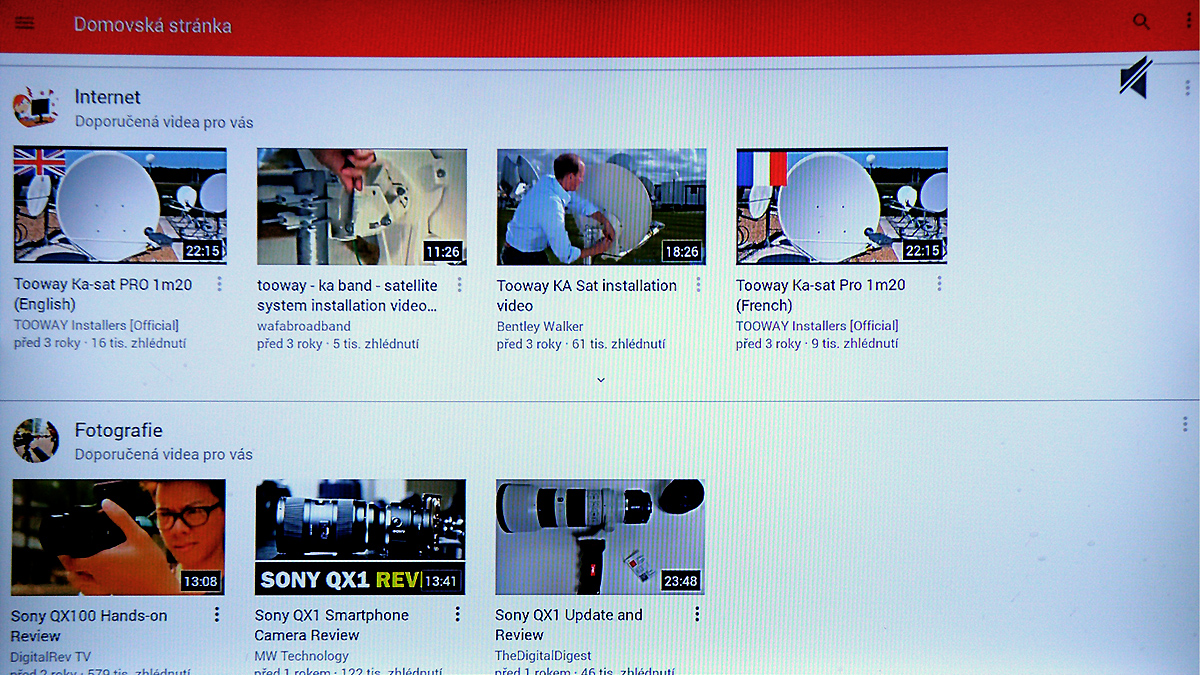Open title Sony QX100 Hands-on Review
This screenshot has width=1200, height=675.
click(x=89, y=626)
